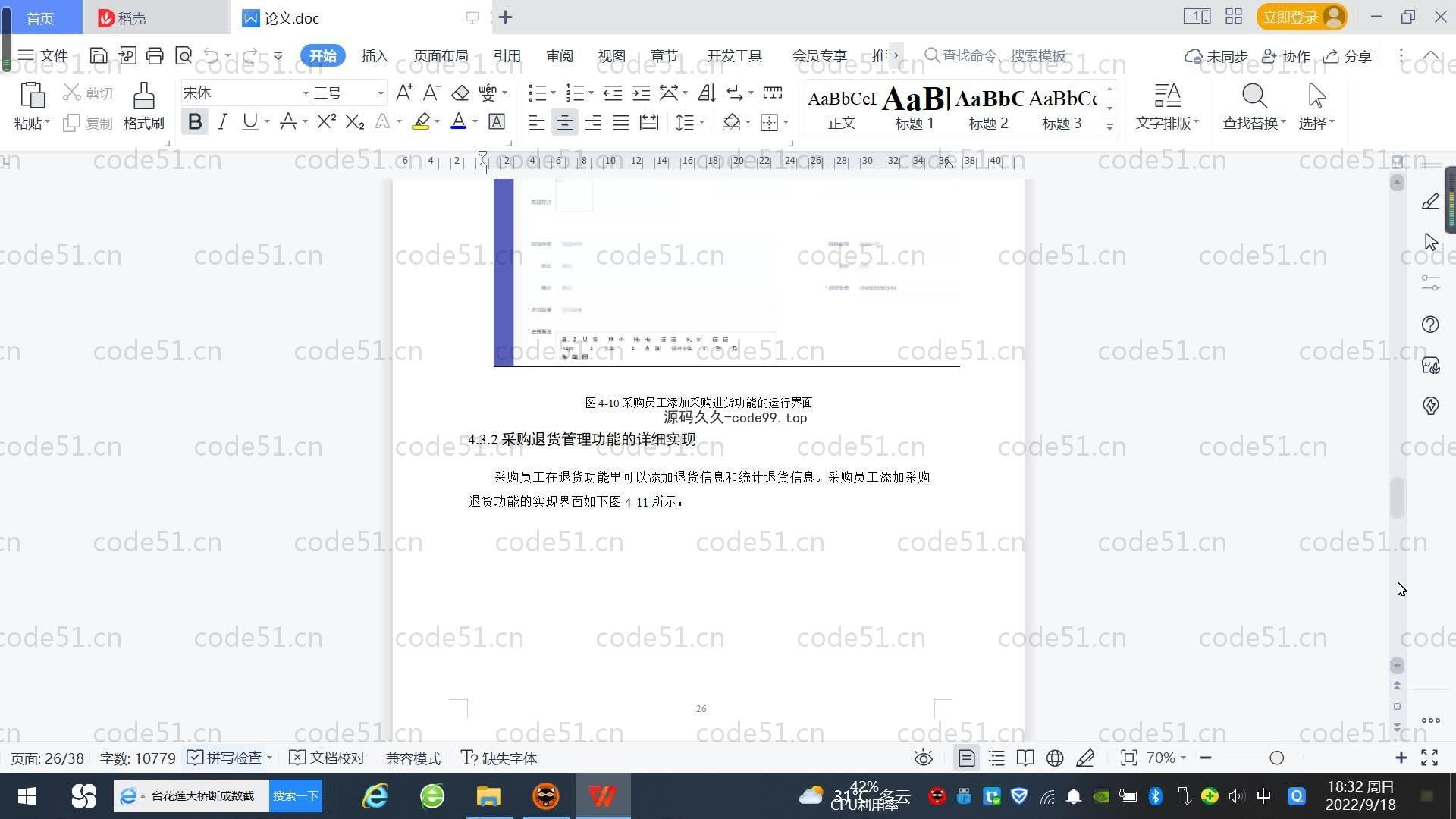Open the font size dropdown 三号
This screenshot has height=819, width=1456.
point(381,93)
